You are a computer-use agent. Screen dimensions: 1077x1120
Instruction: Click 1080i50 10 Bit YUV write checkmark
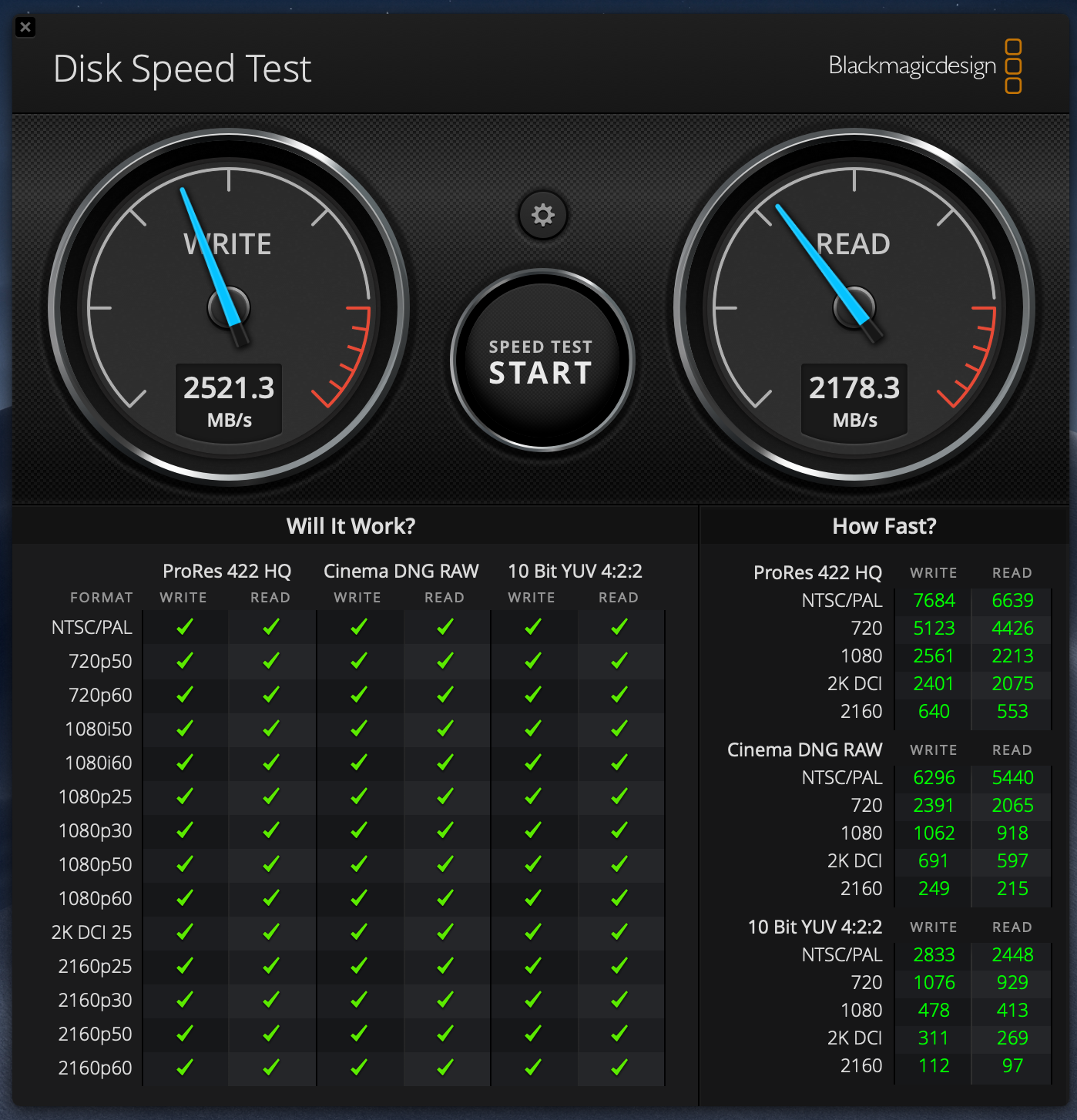pos(533,729)
